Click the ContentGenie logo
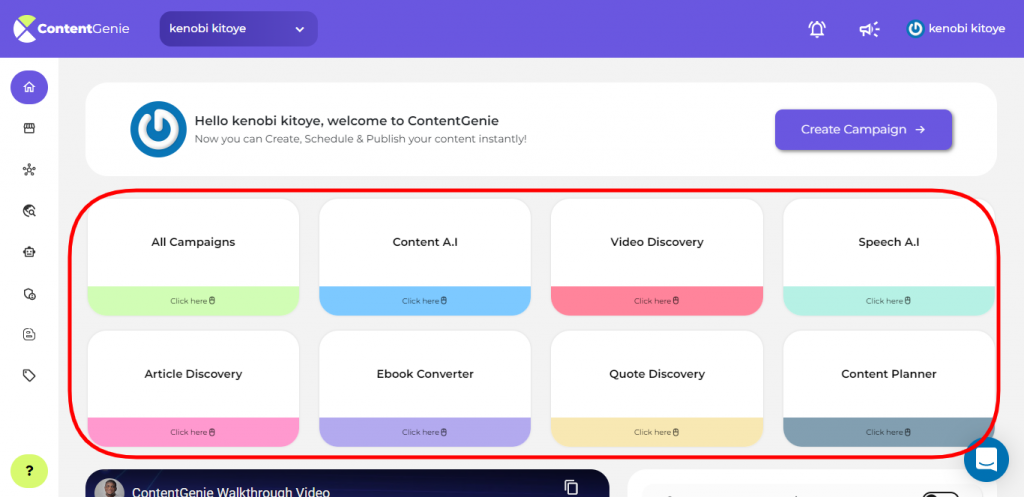Screen dimensions: 1024x497 72,29
